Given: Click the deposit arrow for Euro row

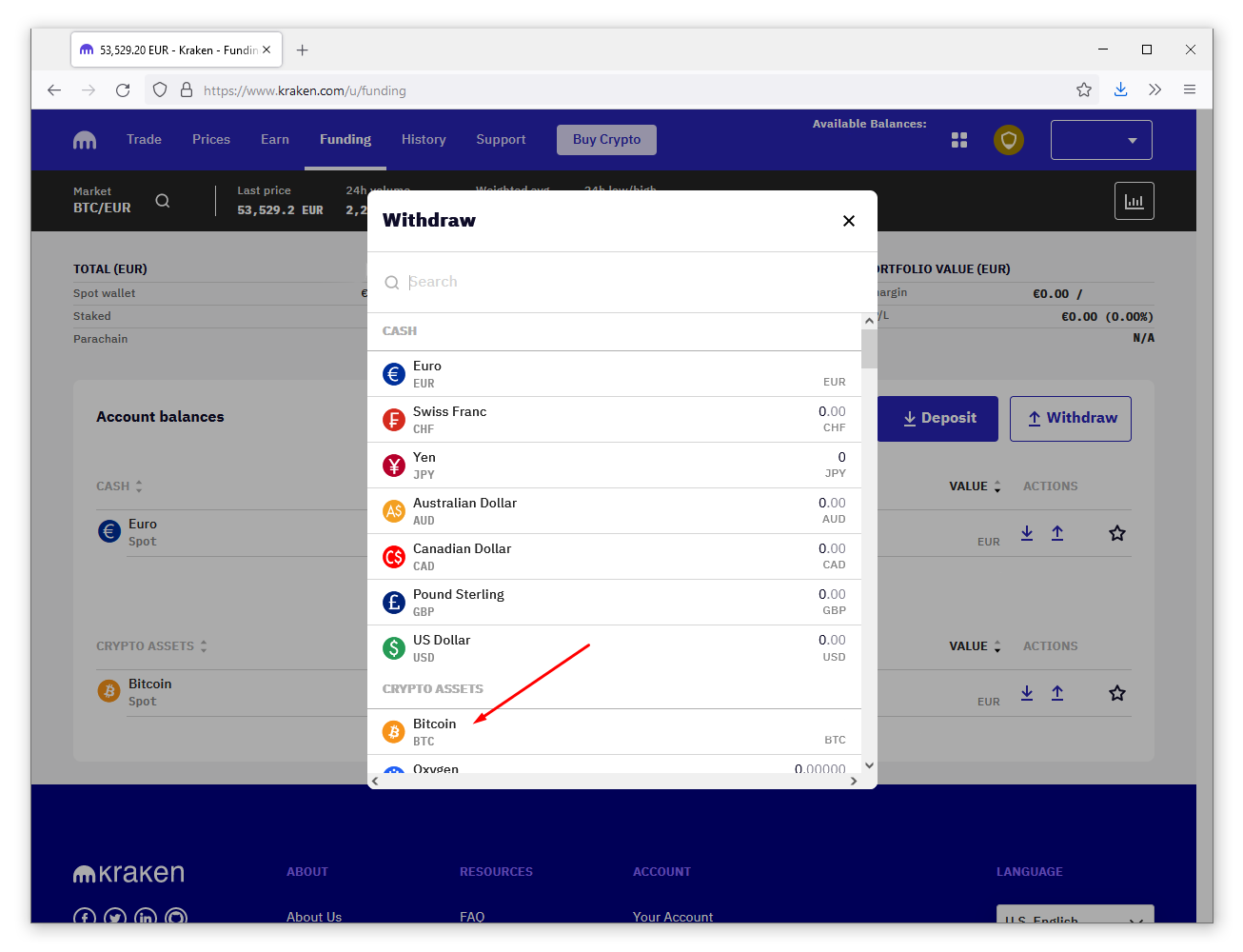Looking at the screenshot, I should click(1027, 533).
